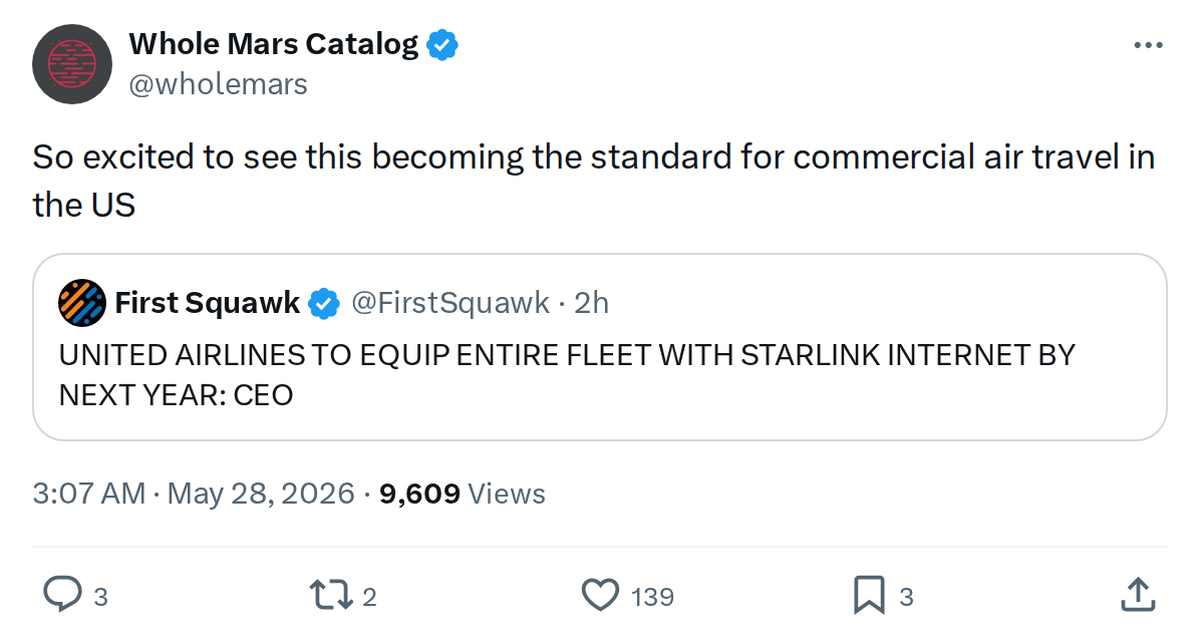1200x642 pixels.
Task: Click the @FirstSquawk handle in quoted post
Action: 450,303
